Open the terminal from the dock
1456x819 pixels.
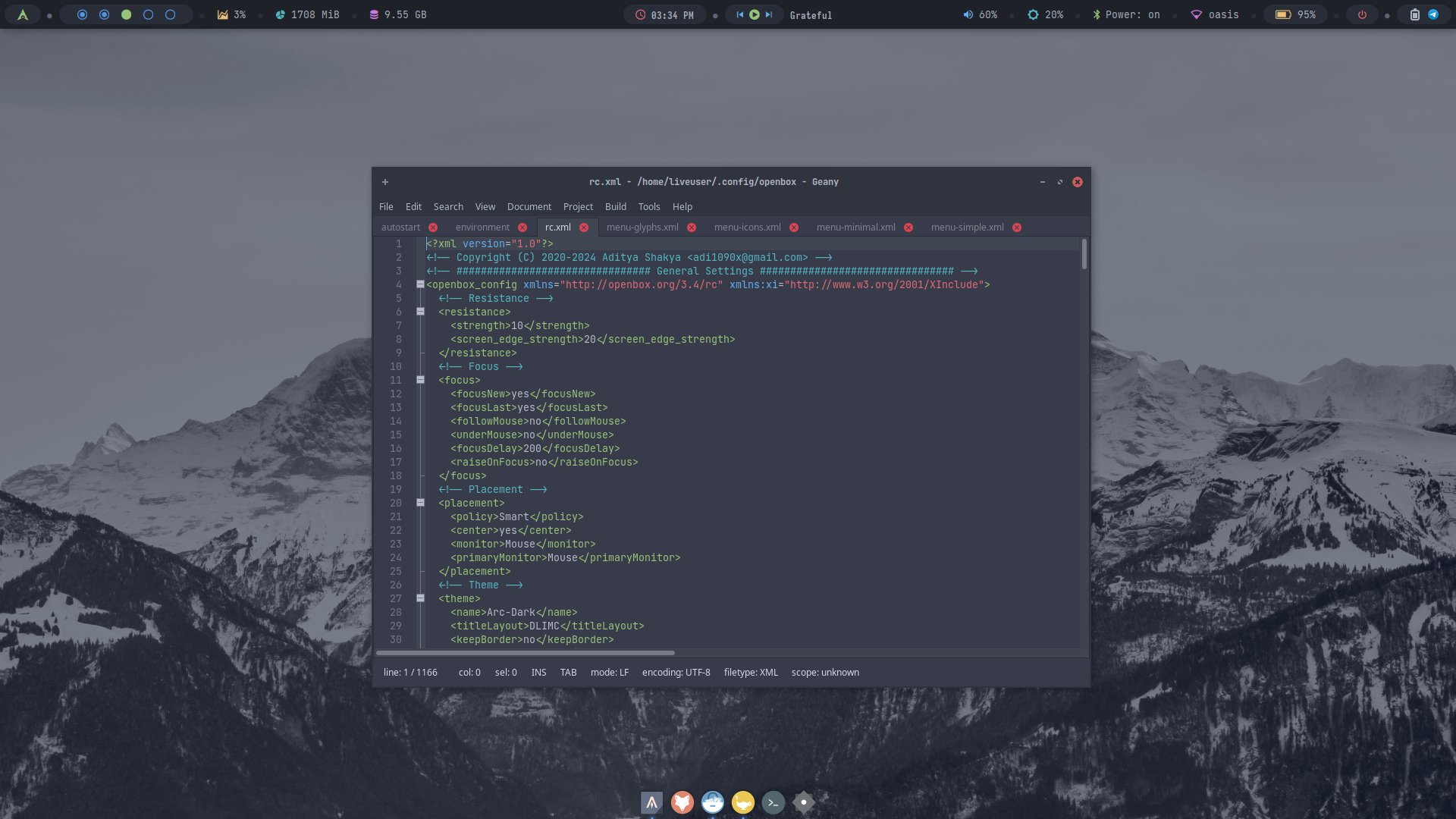tap(773, 802)
